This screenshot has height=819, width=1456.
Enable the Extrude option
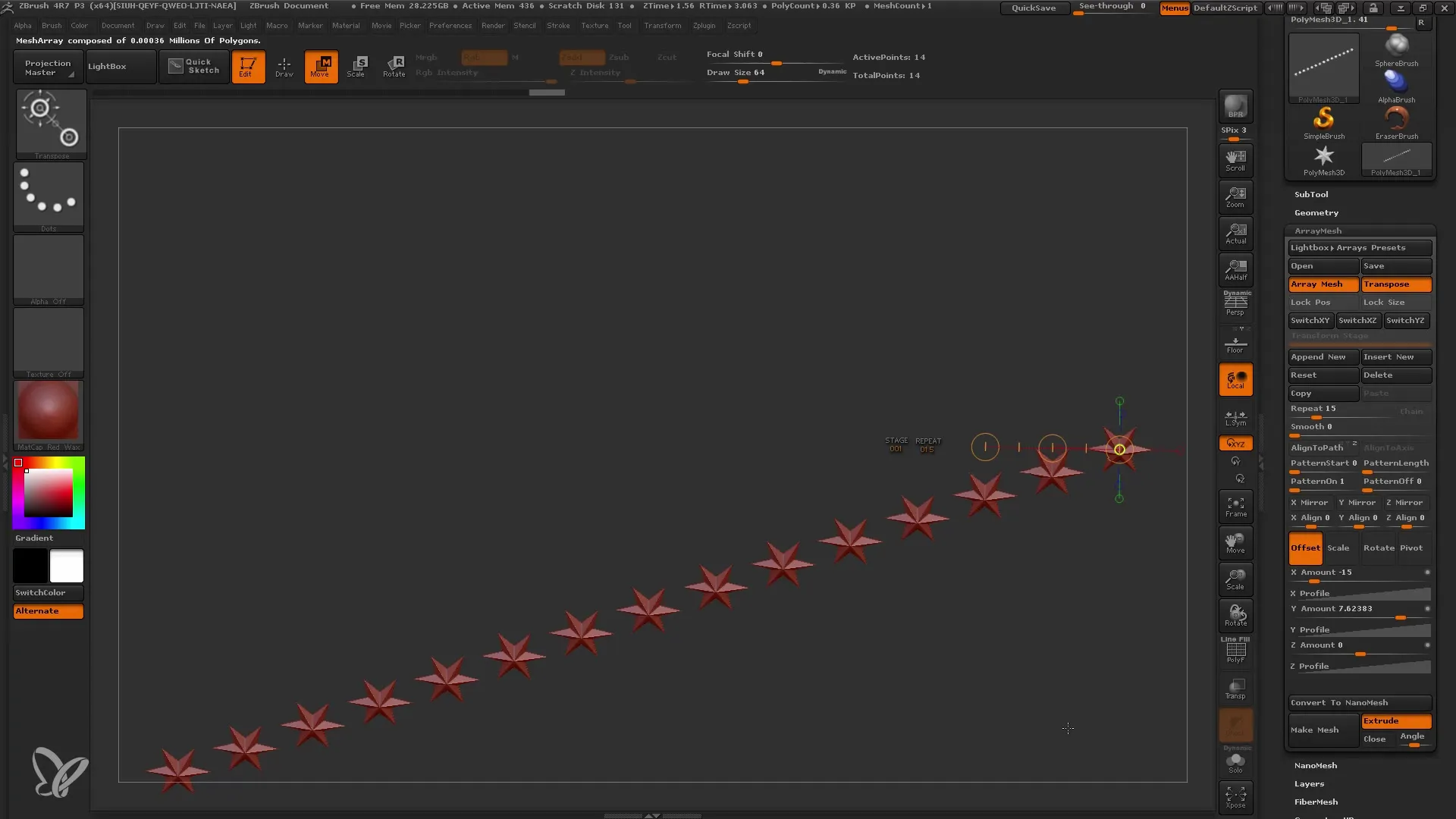click(1396, 720)
